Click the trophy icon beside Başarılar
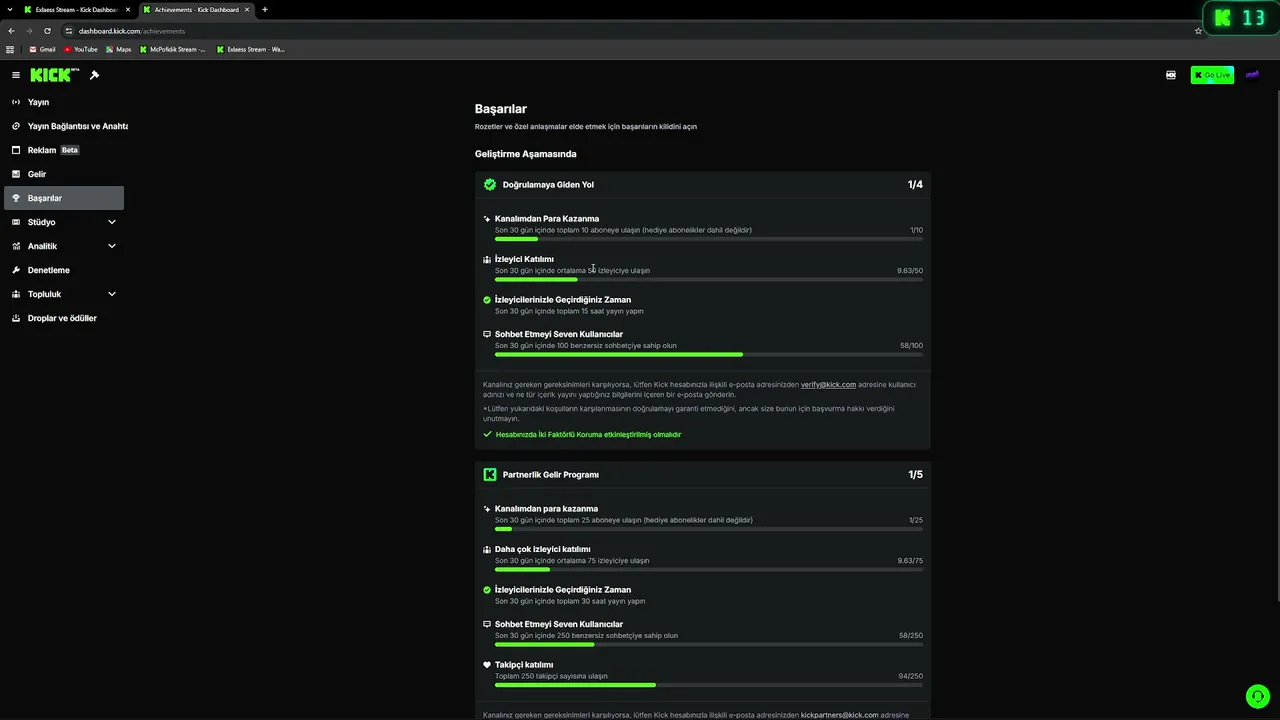The width and height of the screenshot is (1280, 720). [x=16, y=198]
